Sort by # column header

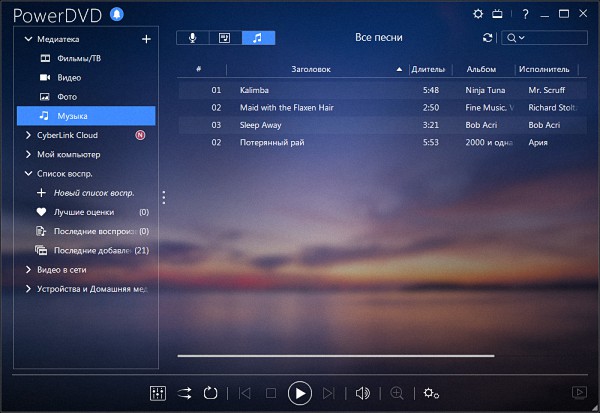[199, 69]
